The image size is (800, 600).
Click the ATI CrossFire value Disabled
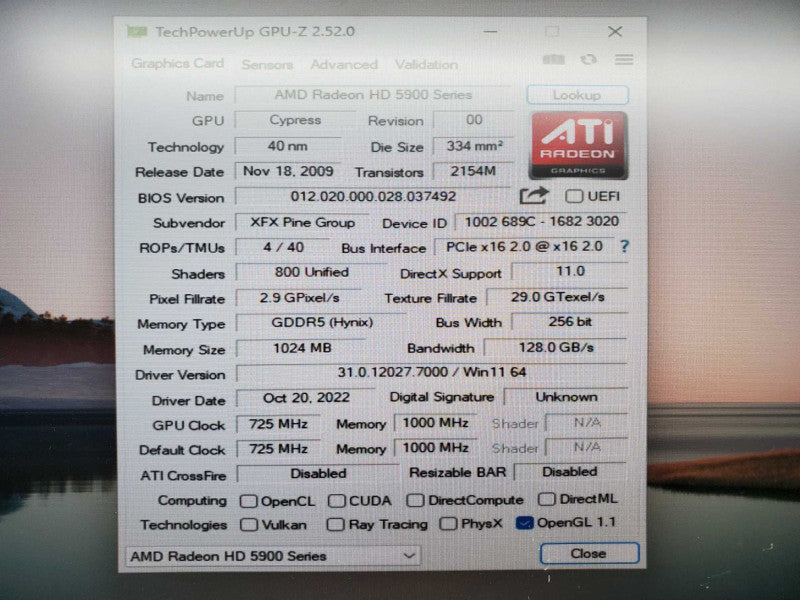coord(318,473)
